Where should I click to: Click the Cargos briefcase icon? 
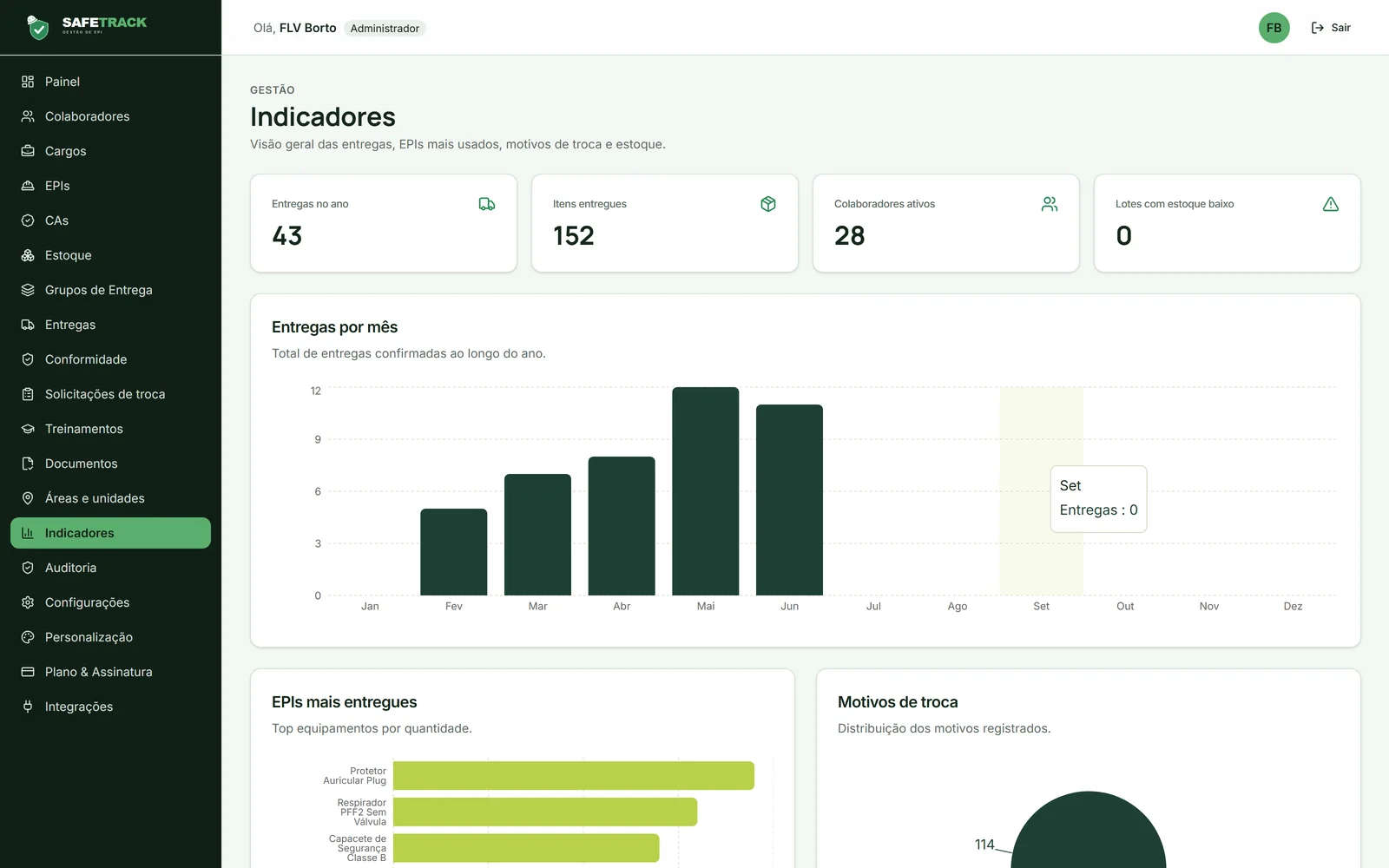tap(28, 151)
